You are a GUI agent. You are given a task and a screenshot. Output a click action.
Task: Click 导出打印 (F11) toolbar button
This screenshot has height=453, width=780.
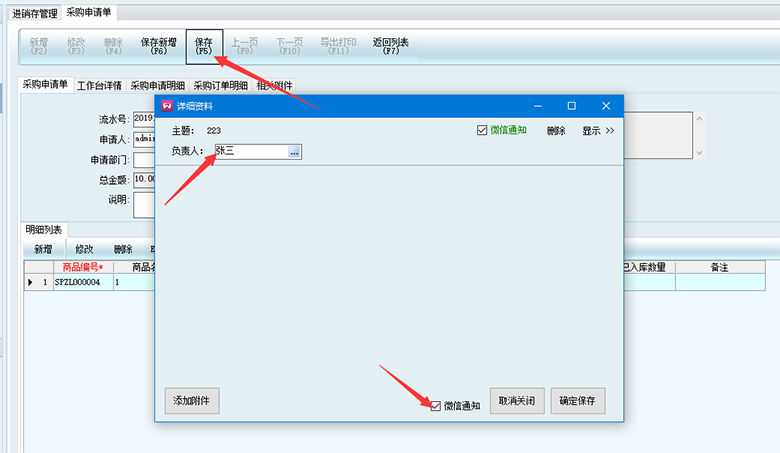pos(339,47)
